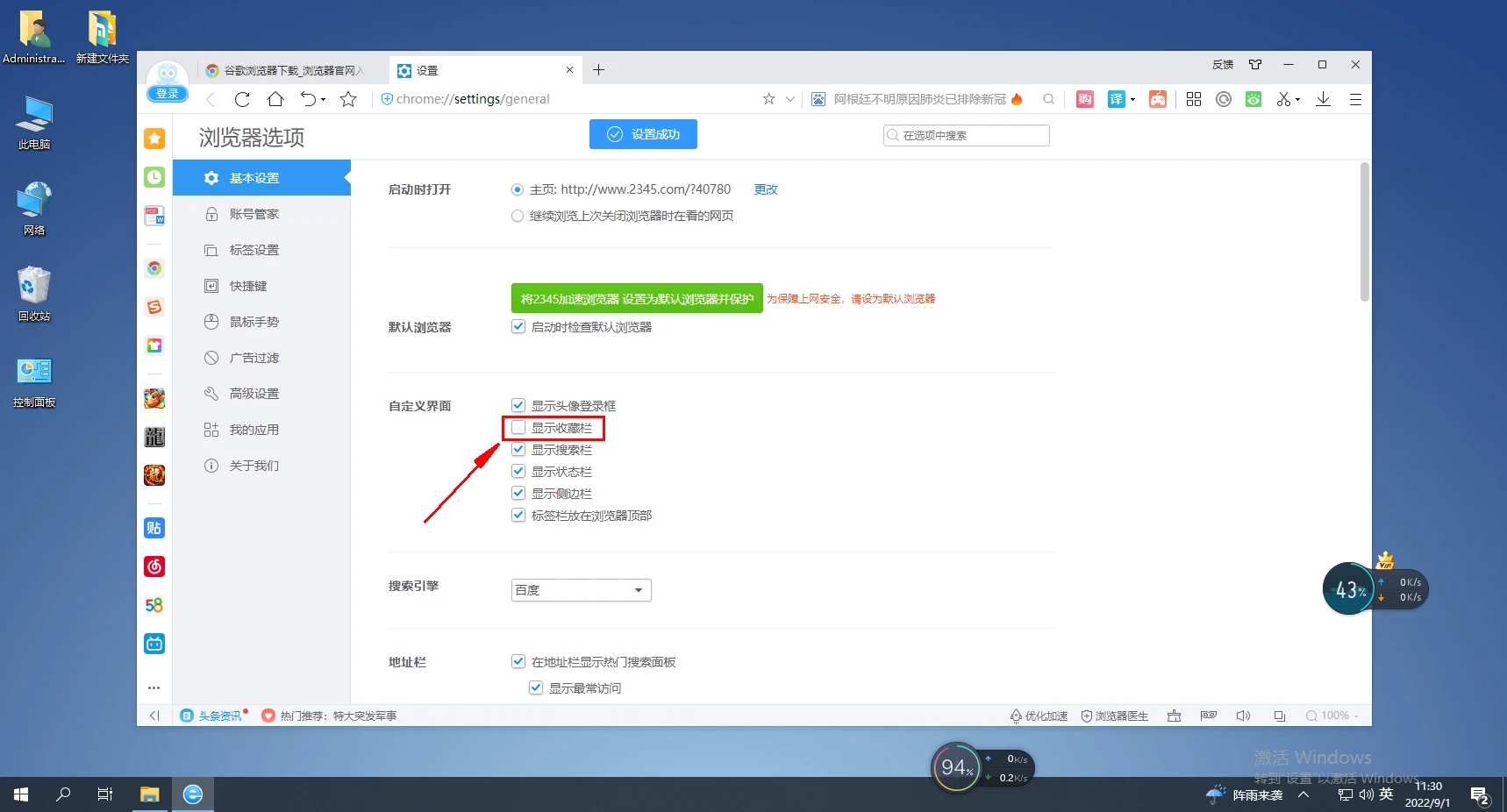Expand the address bar history dropdown arrow
This screenshot has height=812, width=1507.
coord(790,99)
